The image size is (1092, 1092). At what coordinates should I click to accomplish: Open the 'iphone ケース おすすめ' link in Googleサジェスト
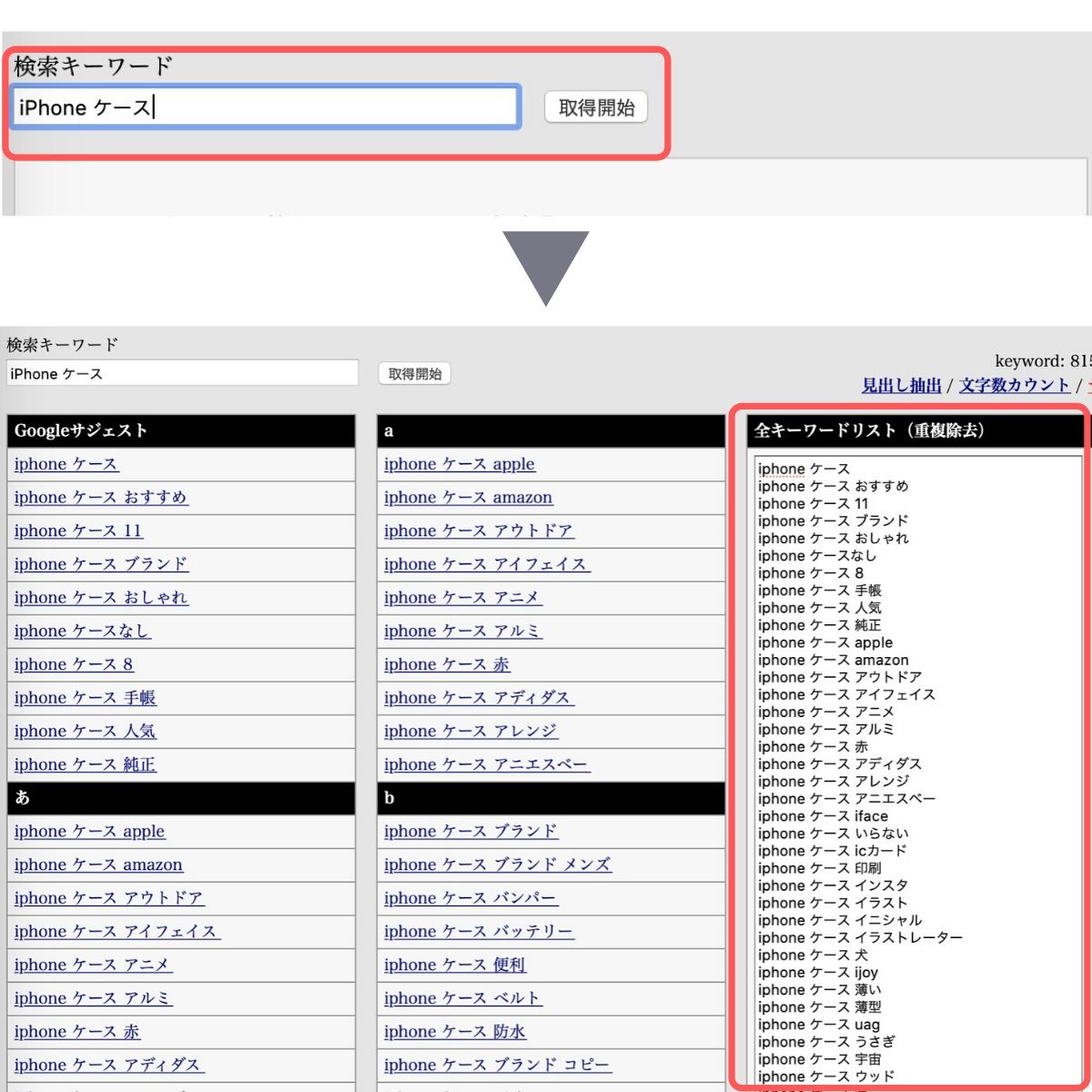pyautogui.click(x=101, y=498)
